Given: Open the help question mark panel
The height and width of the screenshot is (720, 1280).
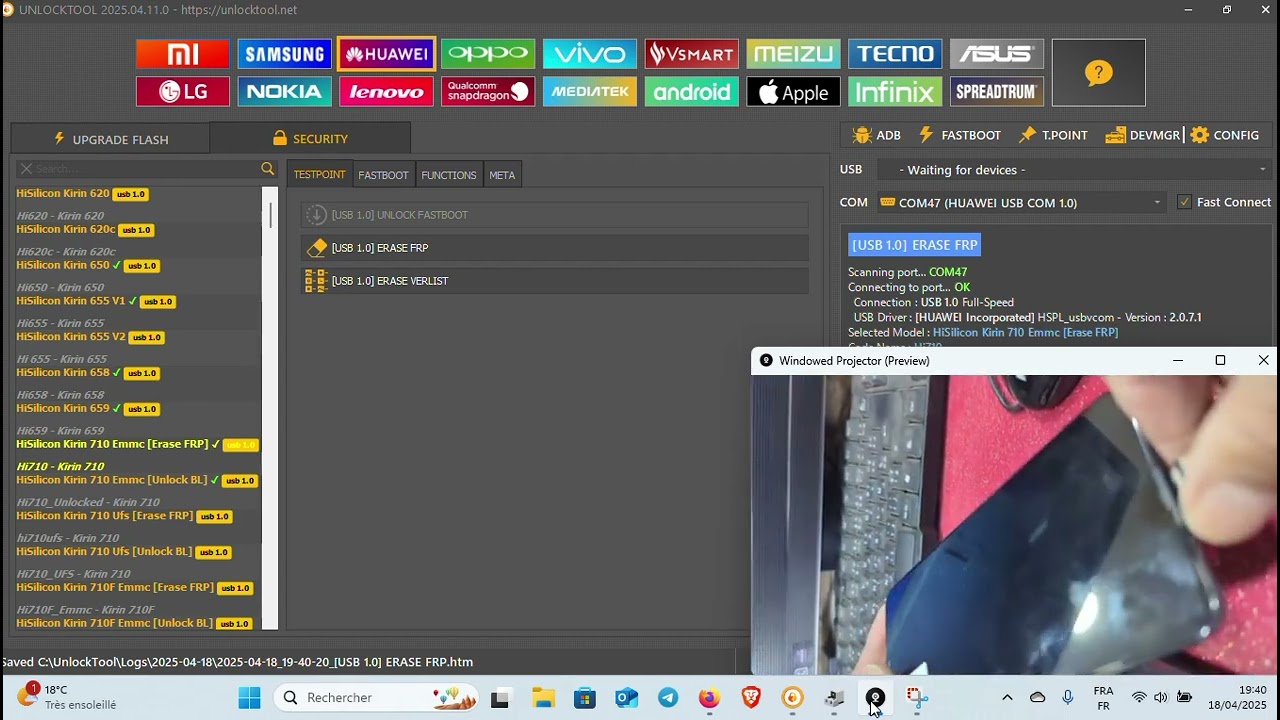Looking at the screenshot, I should [x=1099, y=73].
